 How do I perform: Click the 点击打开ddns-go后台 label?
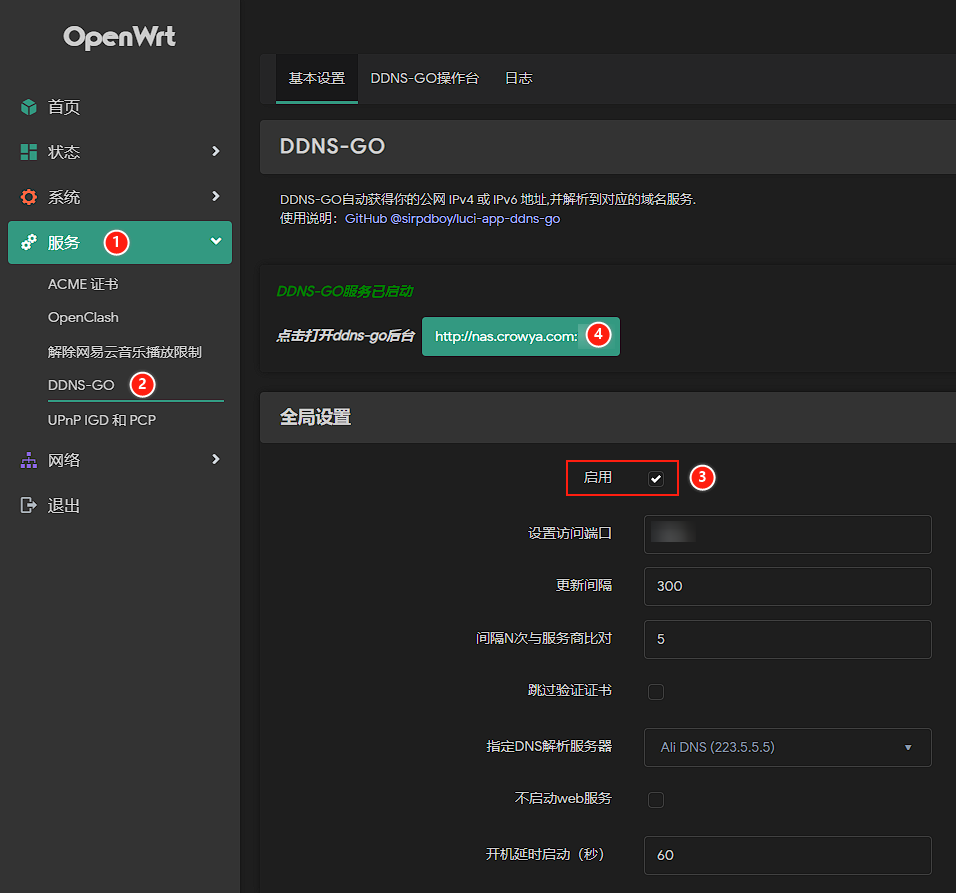(x=345, y=336)
